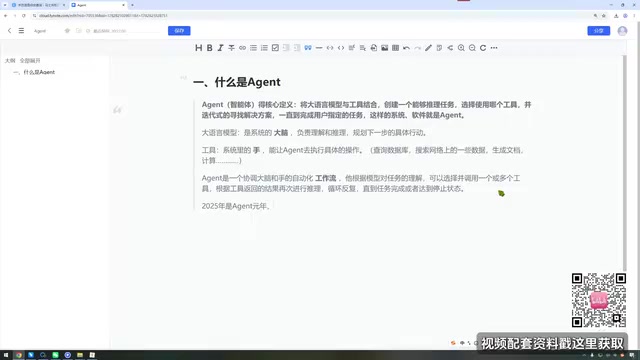640x360 pixels.
Task: Click the line 2025年是Agent元年
Action: click(x=236, y=206)
